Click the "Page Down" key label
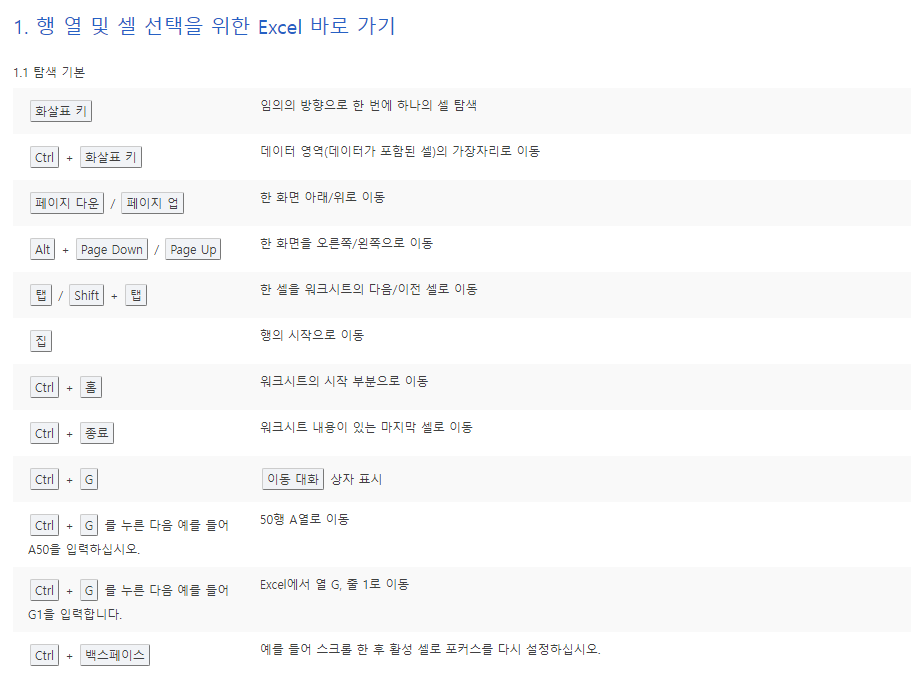917x677 pixels. click(112, 249)
